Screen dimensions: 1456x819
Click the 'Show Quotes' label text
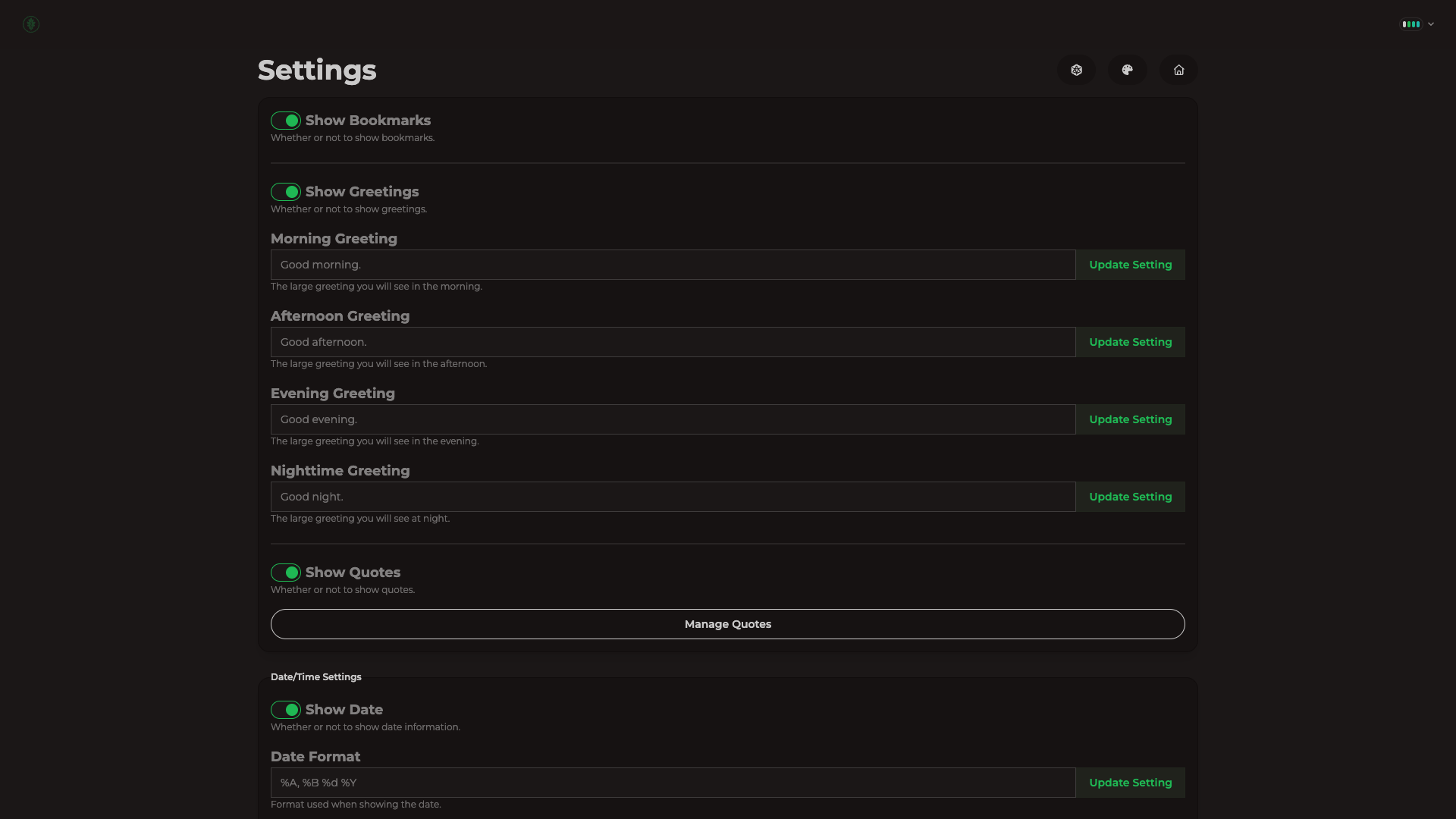353,573
